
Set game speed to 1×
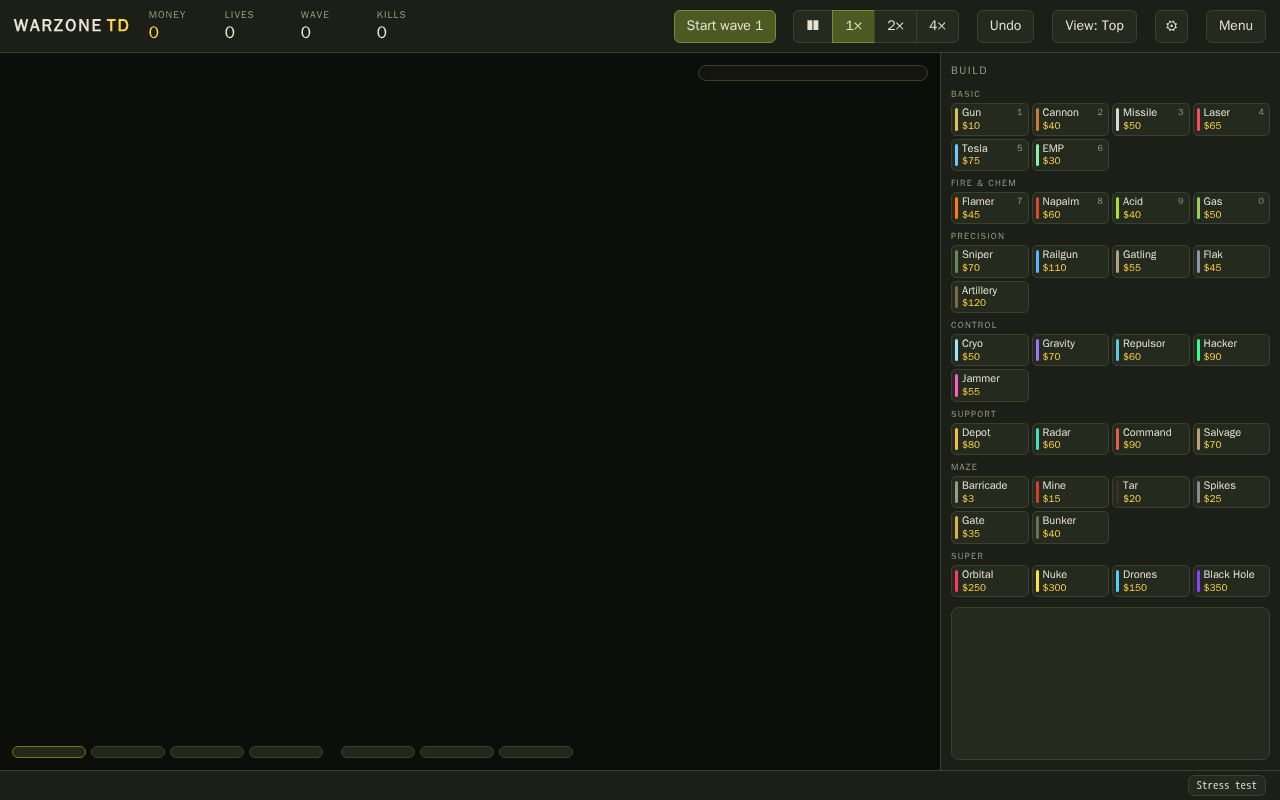point(854,26)
